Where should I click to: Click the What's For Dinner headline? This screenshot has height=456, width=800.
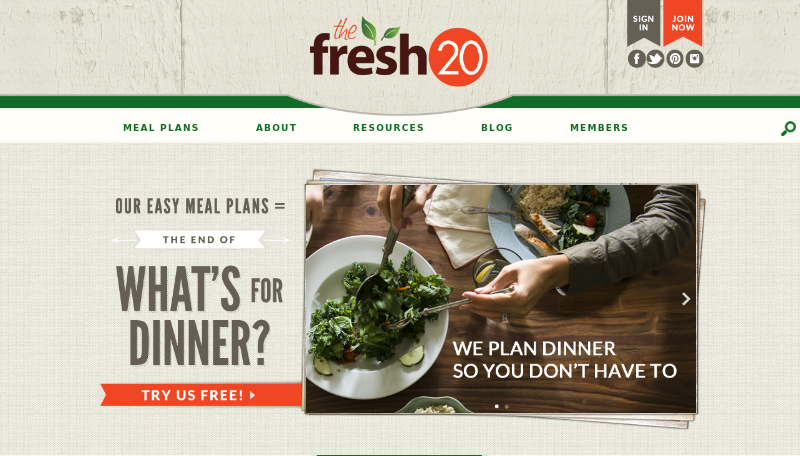tap(199, 315)
